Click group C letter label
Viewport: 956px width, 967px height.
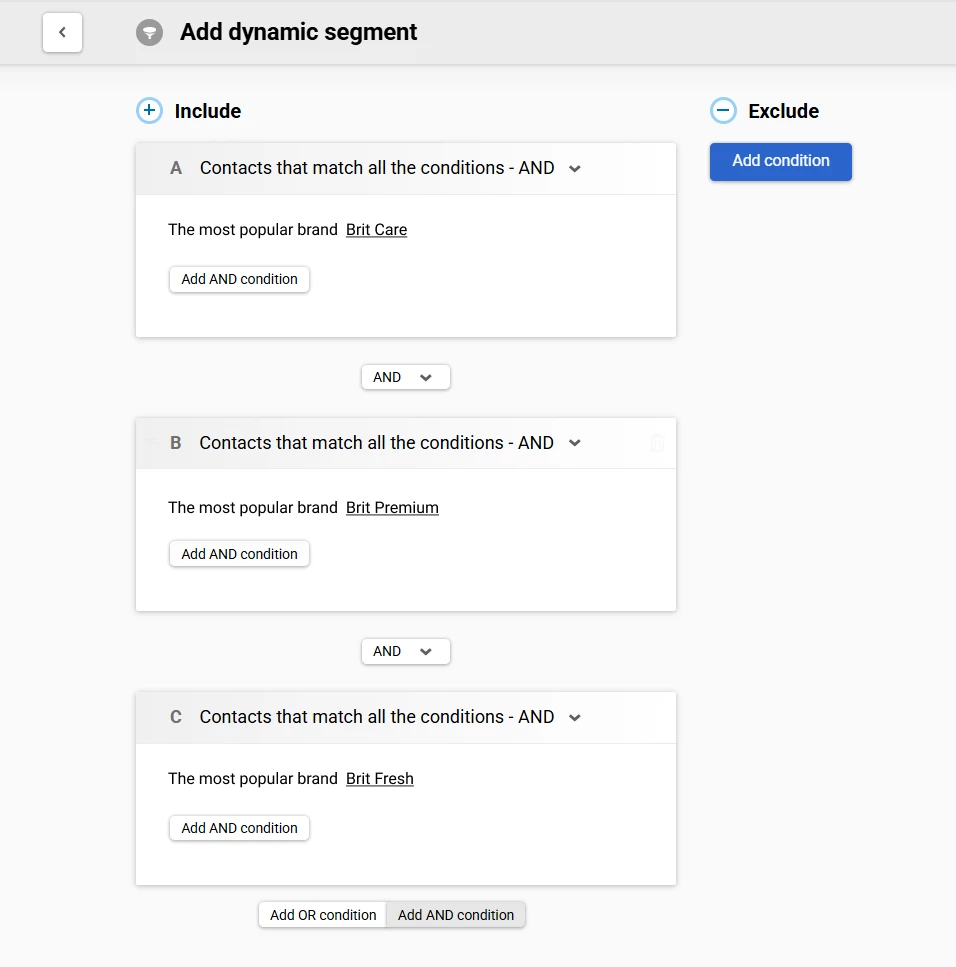click(176, 717)
